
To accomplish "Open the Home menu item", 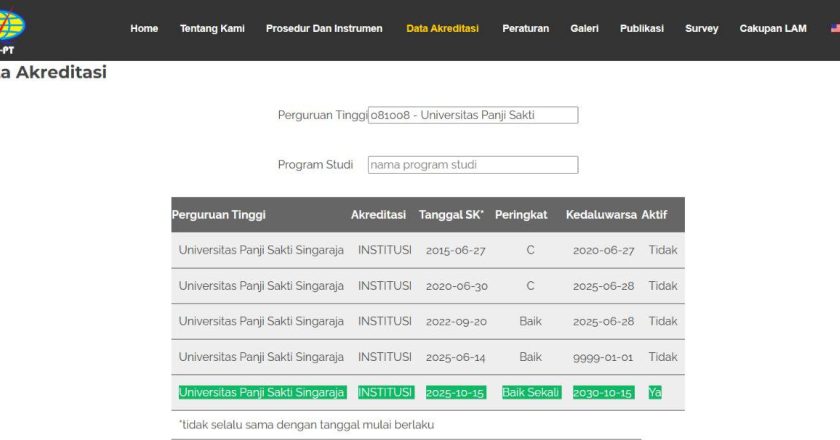I will point(144,29).
